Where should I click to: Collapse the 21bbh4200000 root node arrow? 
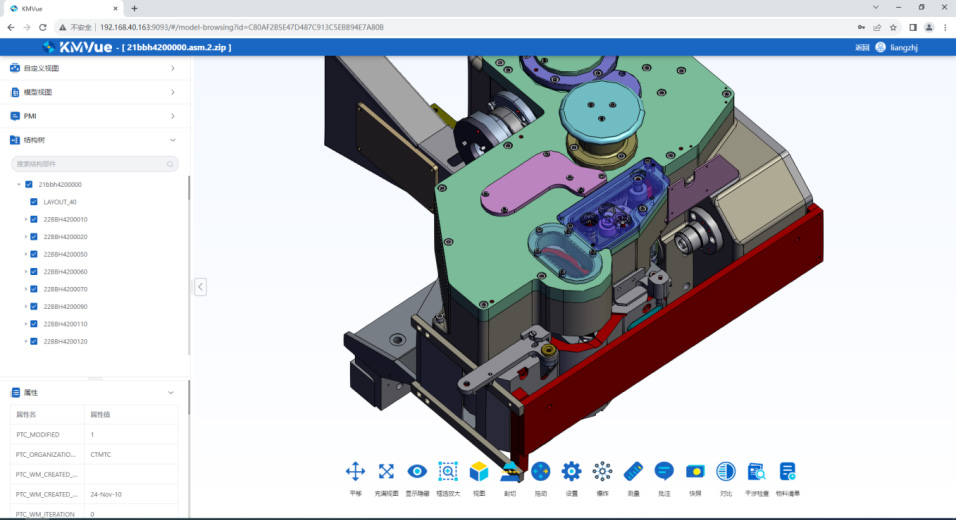coord(19,184)
